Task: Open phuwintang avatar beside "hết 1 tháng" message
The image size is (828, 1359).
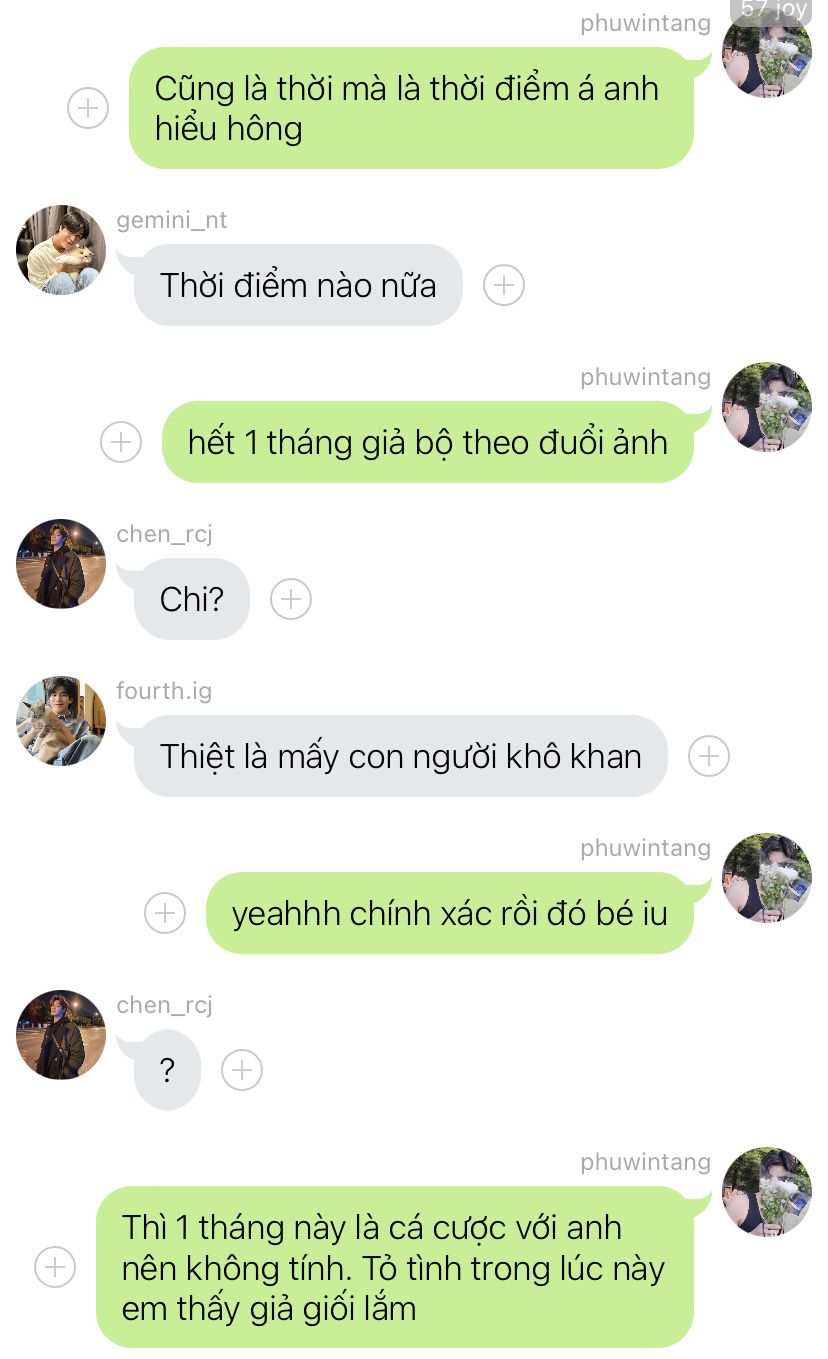Action: pos(767,407)
